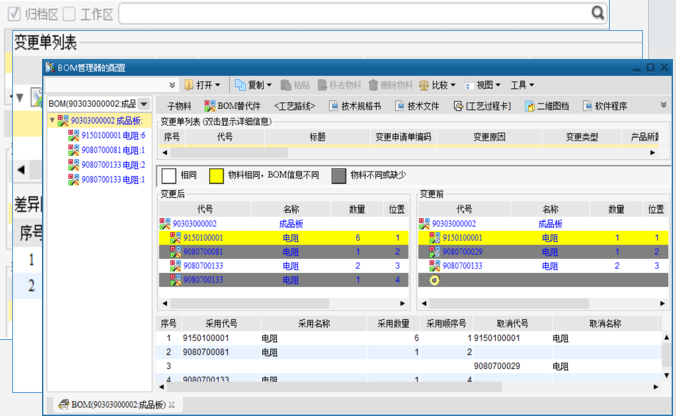Open the 打开 toolbar button
The image size is (676, 416).
tap(203, 85)
